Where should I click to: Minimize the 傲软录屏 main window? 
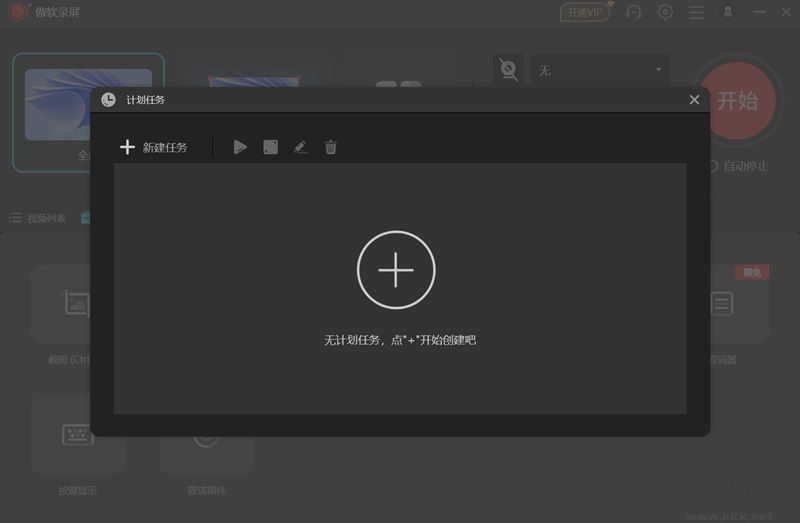(759, 12)
